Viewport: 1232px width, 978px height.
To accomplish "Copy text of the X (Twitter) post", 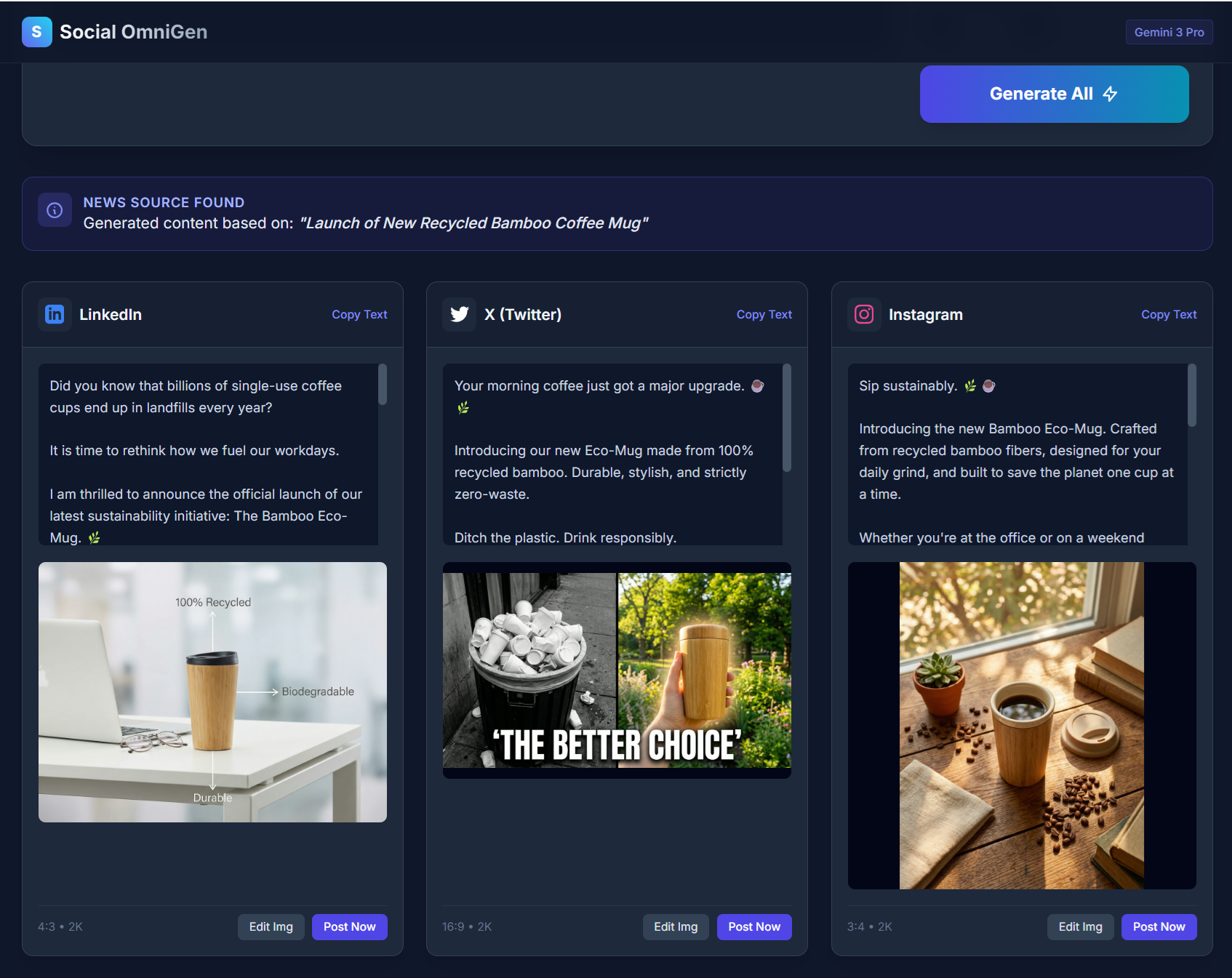I will click(x=764, y=314).
